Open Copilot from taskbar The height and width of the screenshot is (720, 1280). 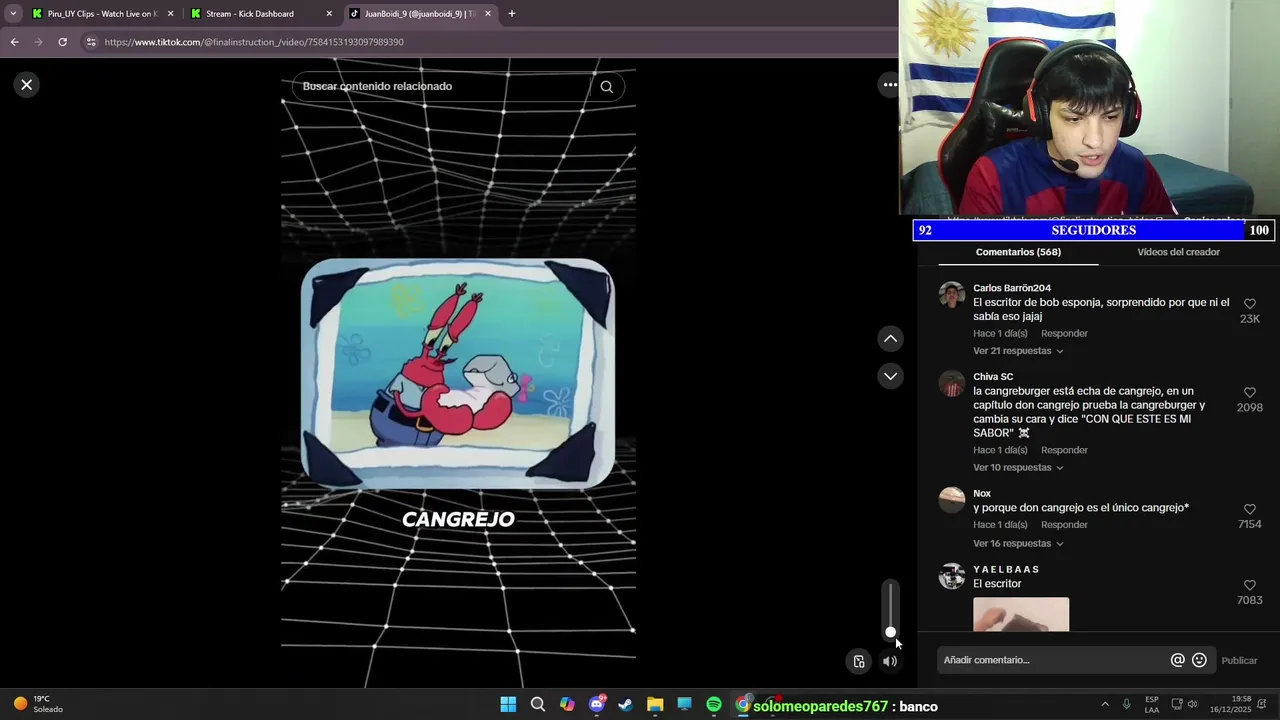pos(567,705)
